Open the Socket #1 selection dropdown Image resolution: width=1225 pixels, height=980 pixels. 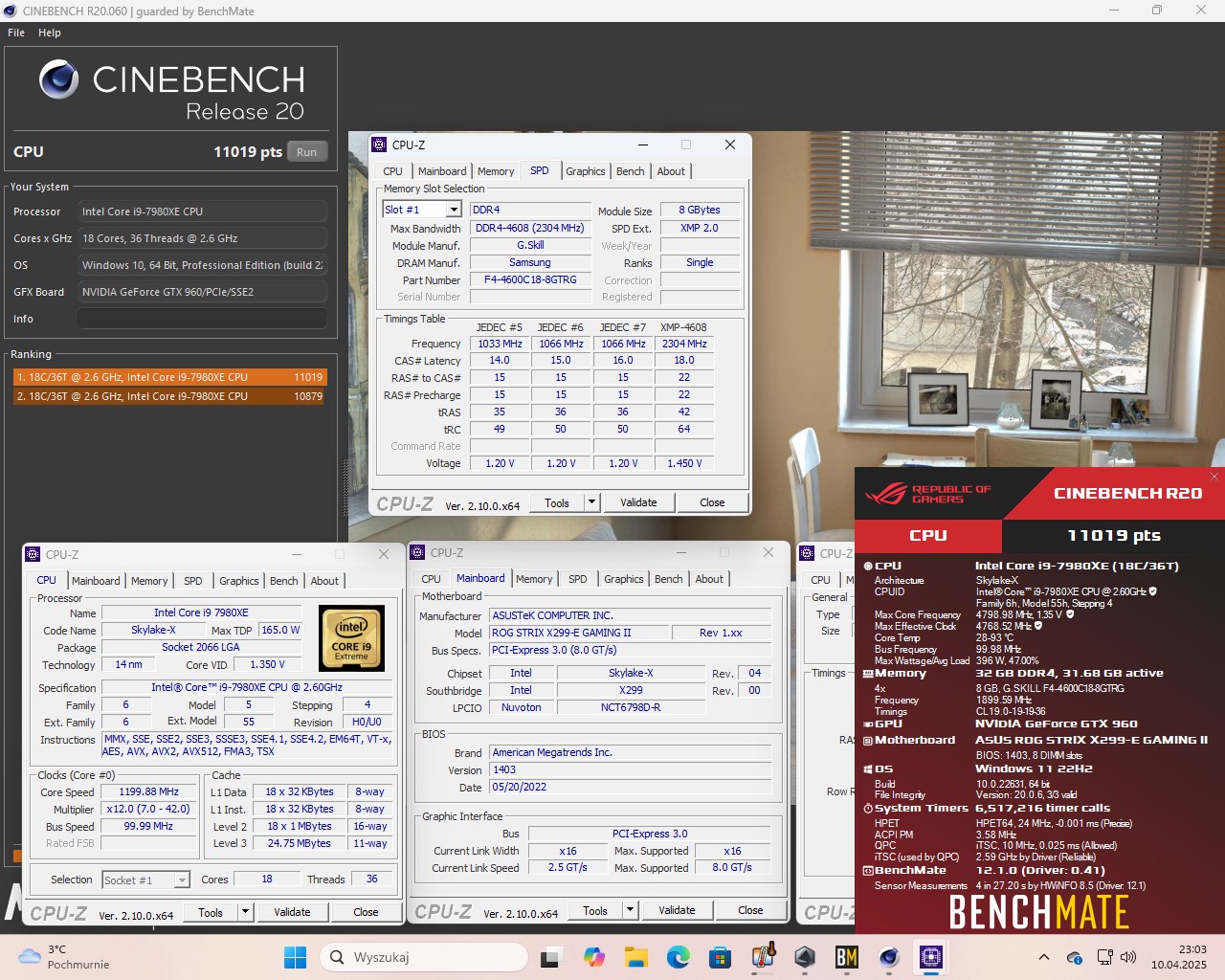pyautogui.click(x=146, y=880)
